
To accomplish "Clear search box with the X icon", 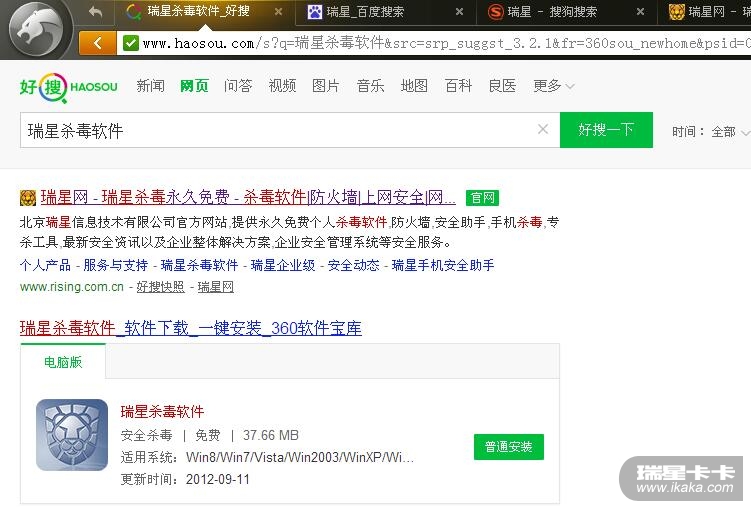I will [x=543, y=129].
